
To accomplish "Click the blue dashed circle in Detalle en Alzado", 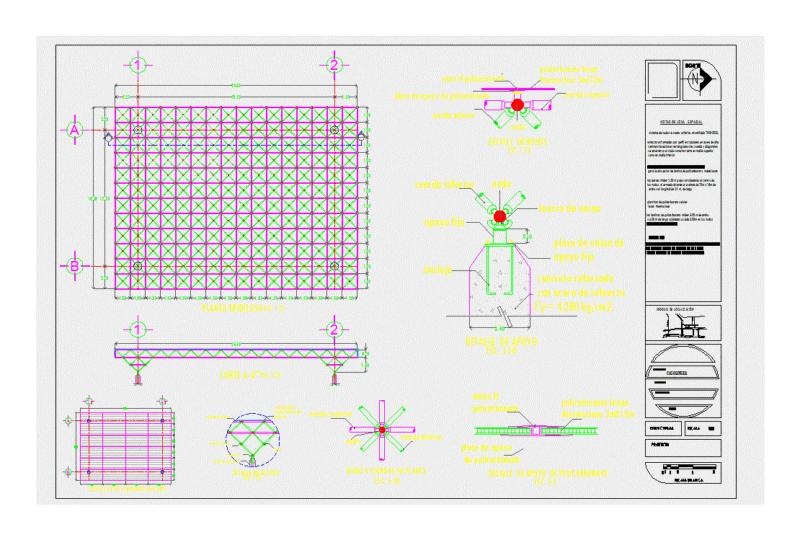I will [253, 439].
